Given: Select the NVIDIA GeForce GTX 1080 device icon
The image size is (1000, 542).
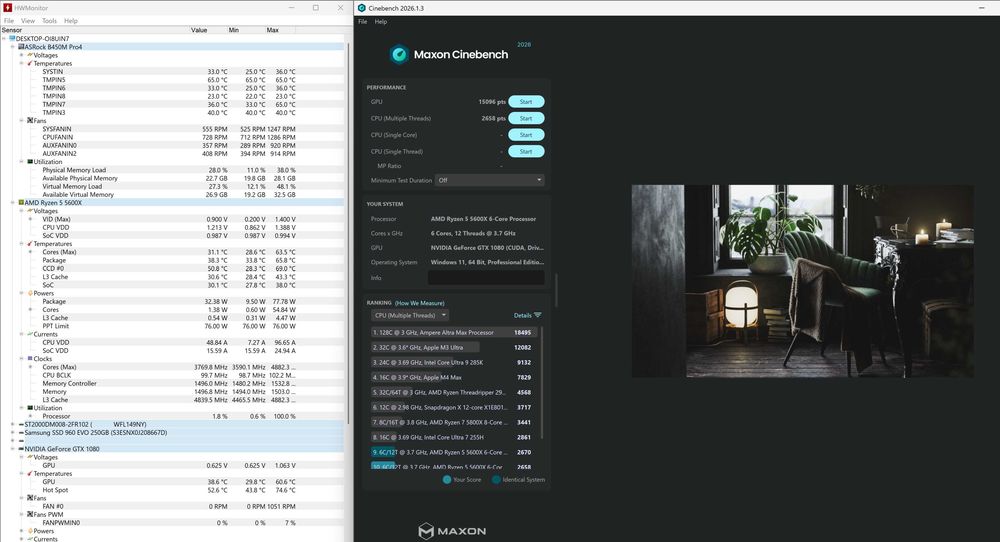Looking at the screenshot, I should click(21, 449).
